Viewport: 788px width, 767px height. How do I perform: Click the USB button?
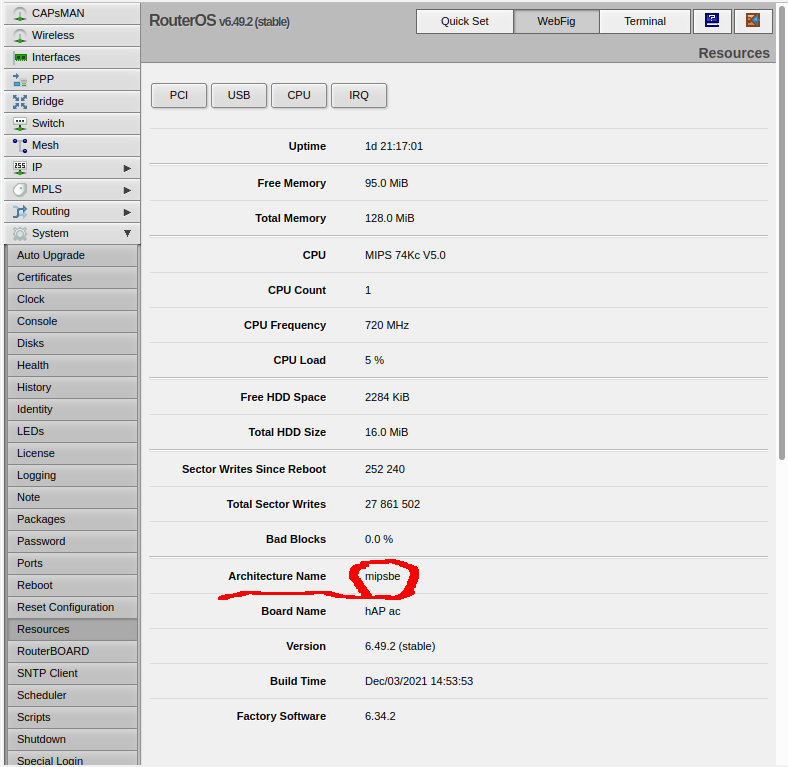[x=239, y=95]
